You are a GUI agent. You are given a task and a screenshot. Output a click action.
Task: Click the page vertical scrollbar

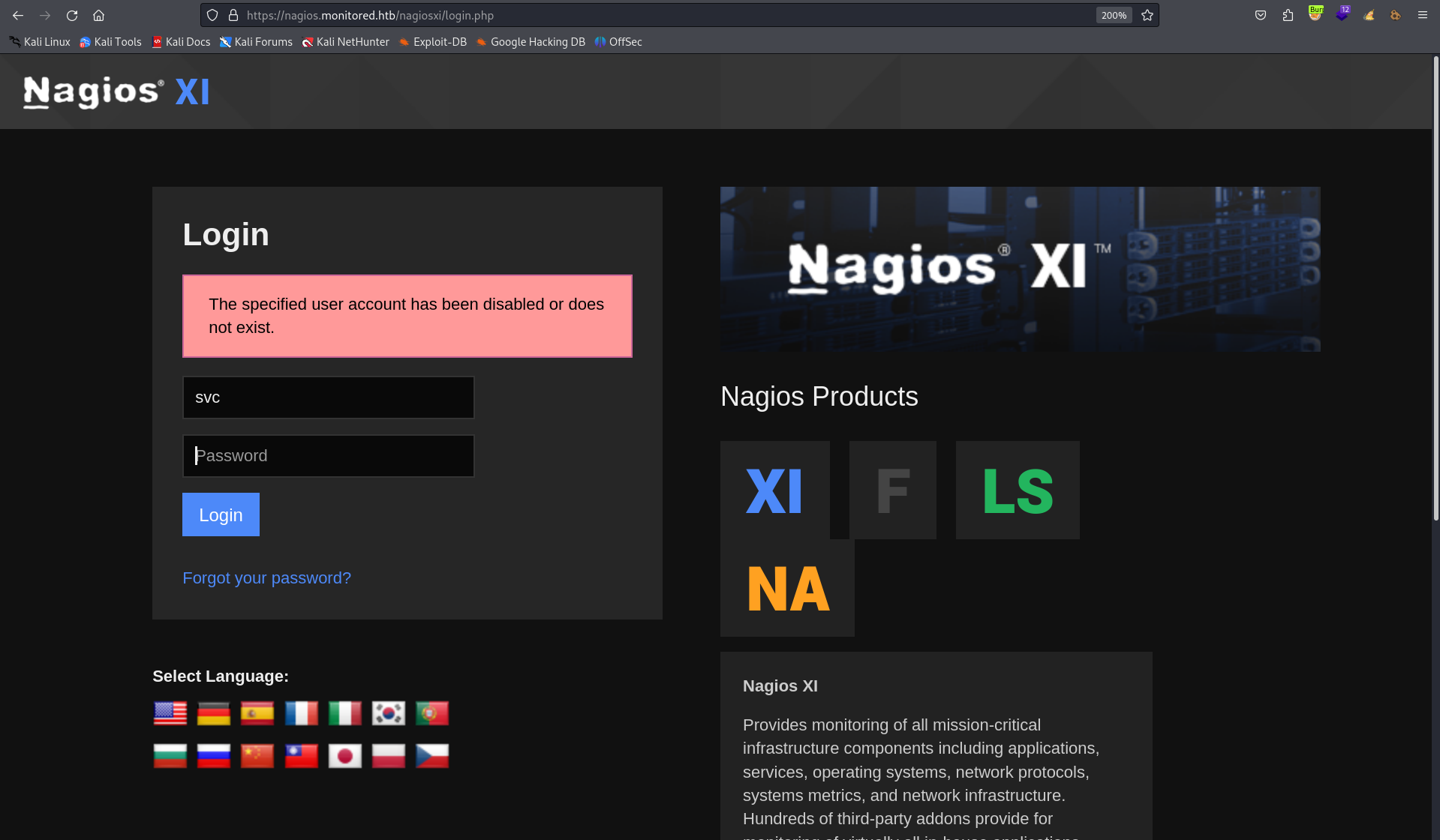(1435, 289)
